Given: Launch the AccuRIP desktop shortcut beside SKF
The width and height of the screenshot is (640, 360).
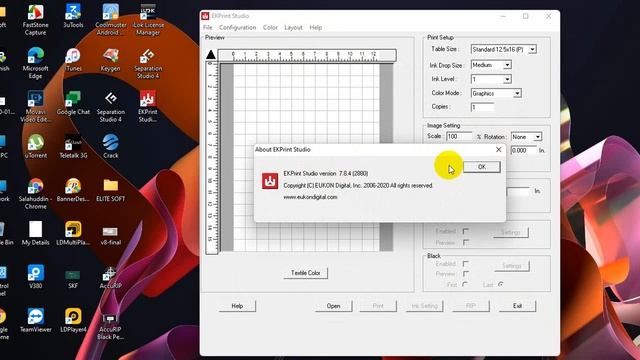Looking at the screenshot, I should click(x=111, y=277).
